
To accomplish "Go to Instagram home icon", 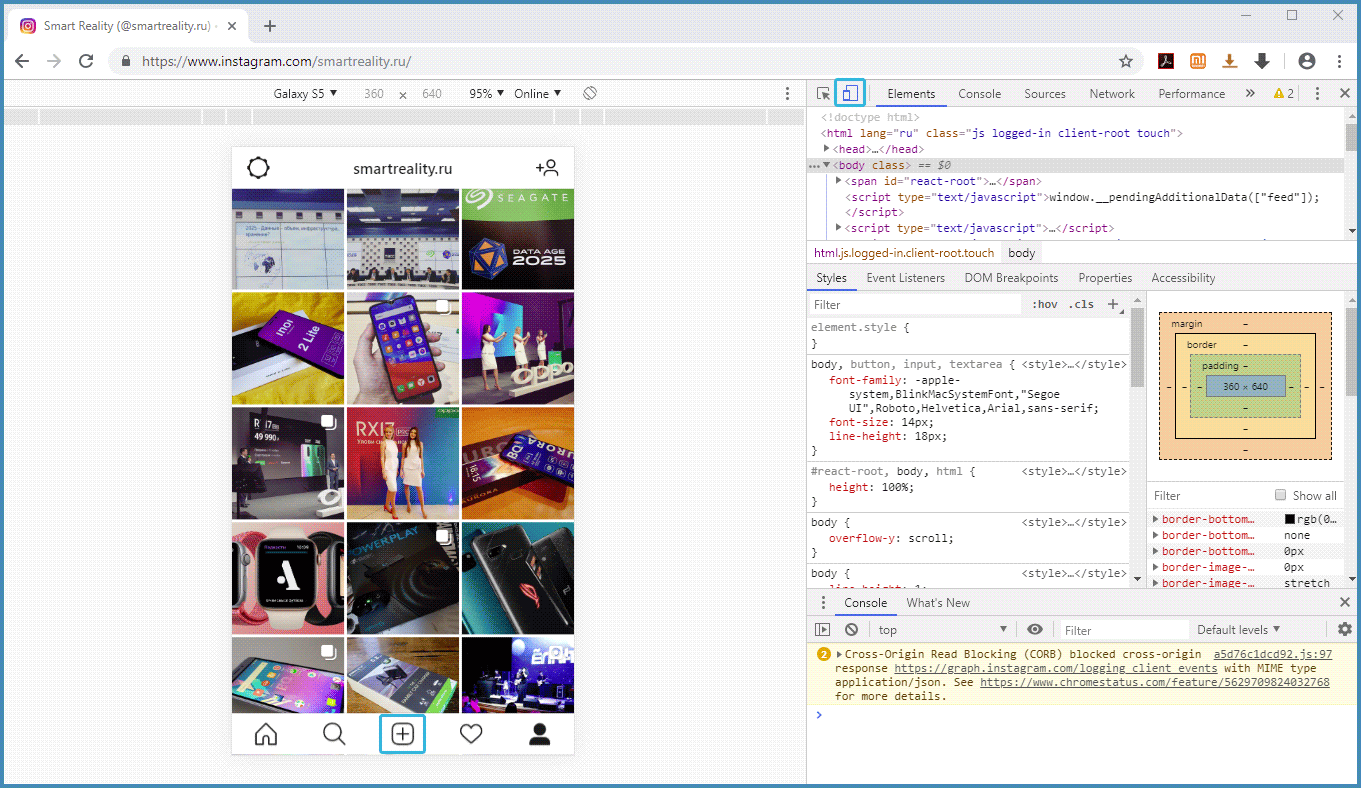I will pos(265,734).
